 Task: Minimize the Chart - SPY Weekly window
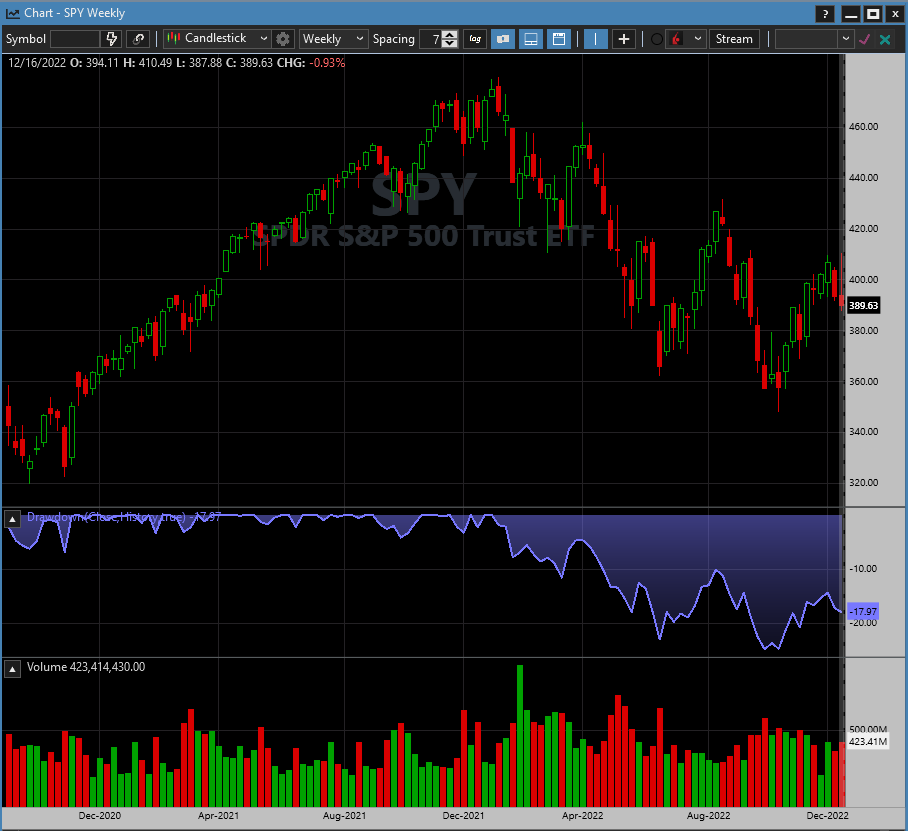pos(851,13)
